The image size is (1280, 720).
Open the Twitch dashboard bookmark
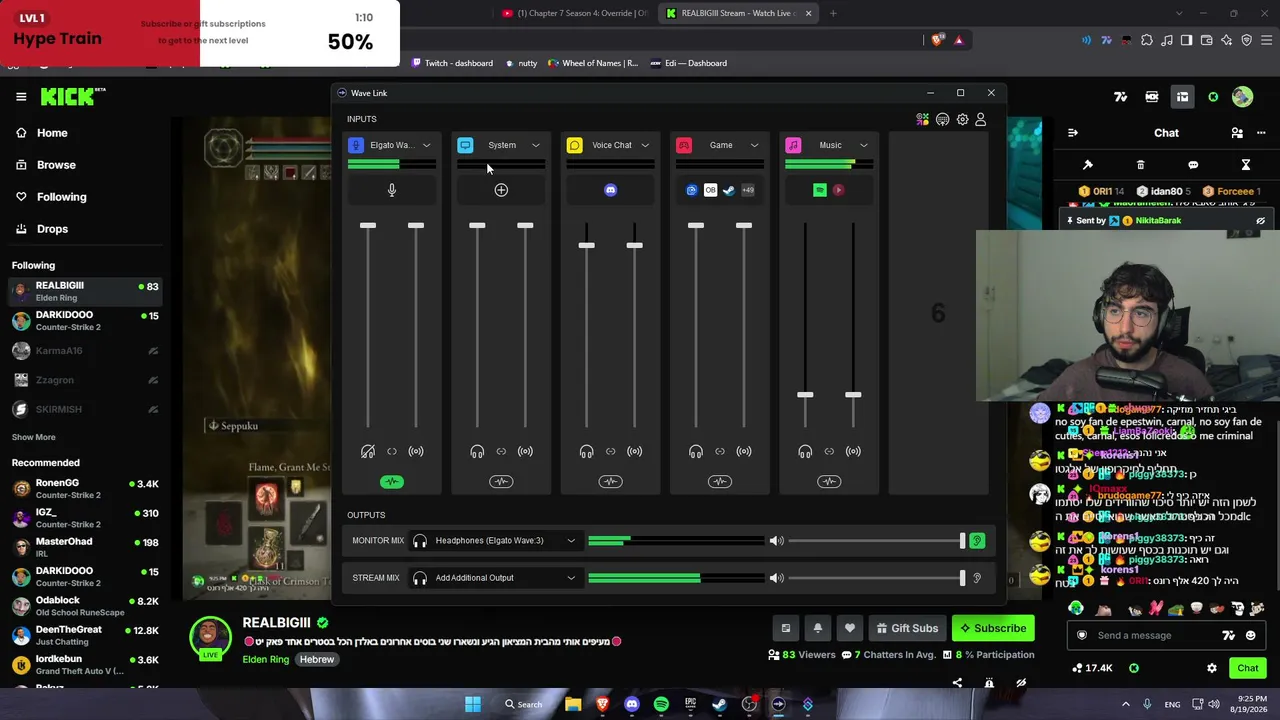pos(451,63)
